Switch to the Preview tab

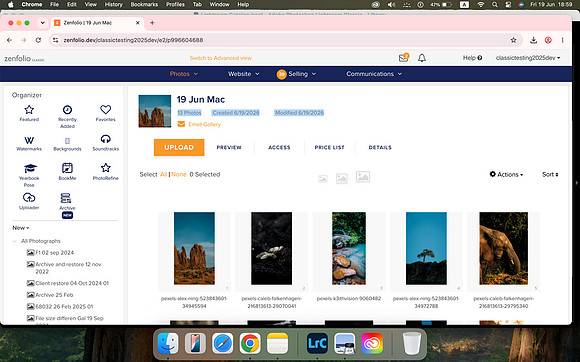pos(229,147)
